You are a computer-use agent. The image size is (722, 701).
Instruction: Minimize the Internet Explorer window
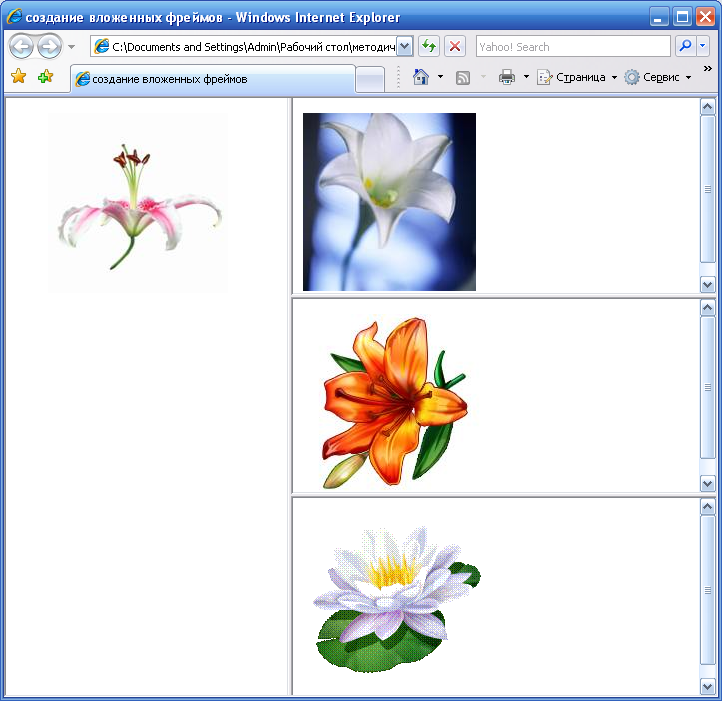659,17
